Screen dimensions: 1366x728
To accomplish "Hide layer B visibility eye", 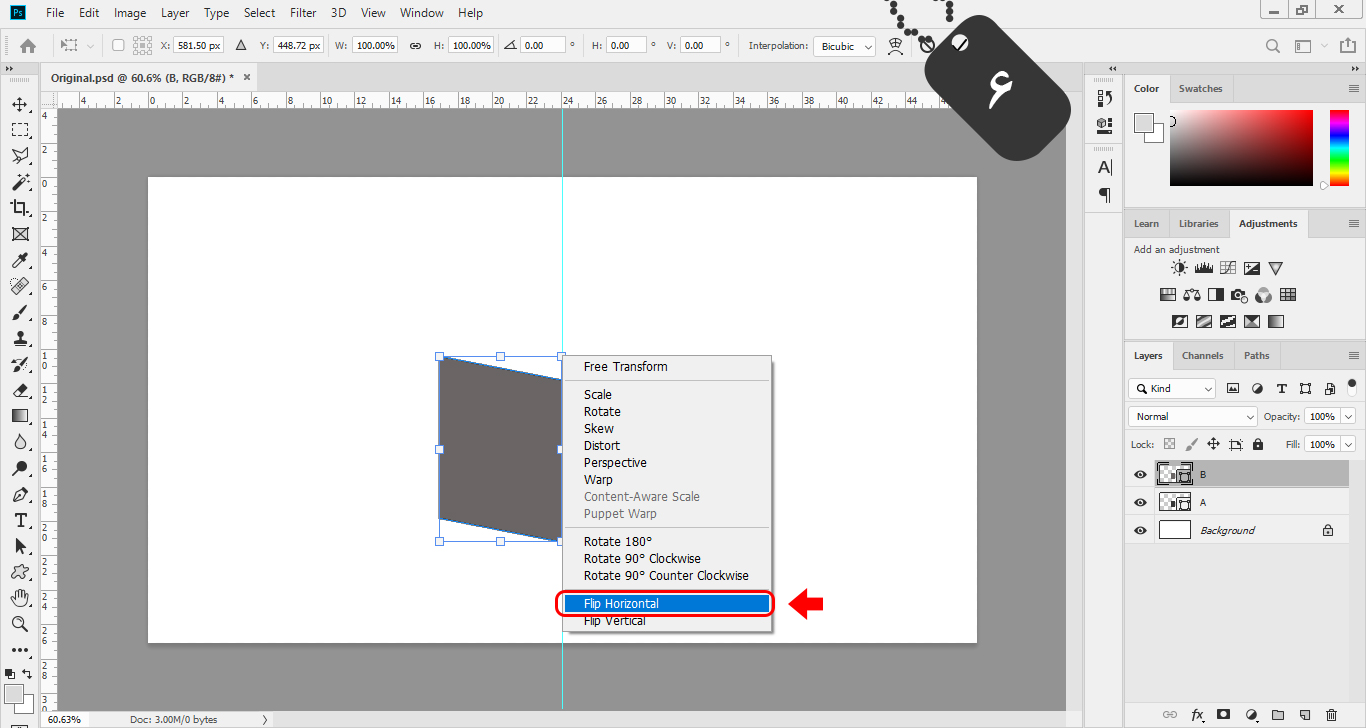I will point(1140,475).
